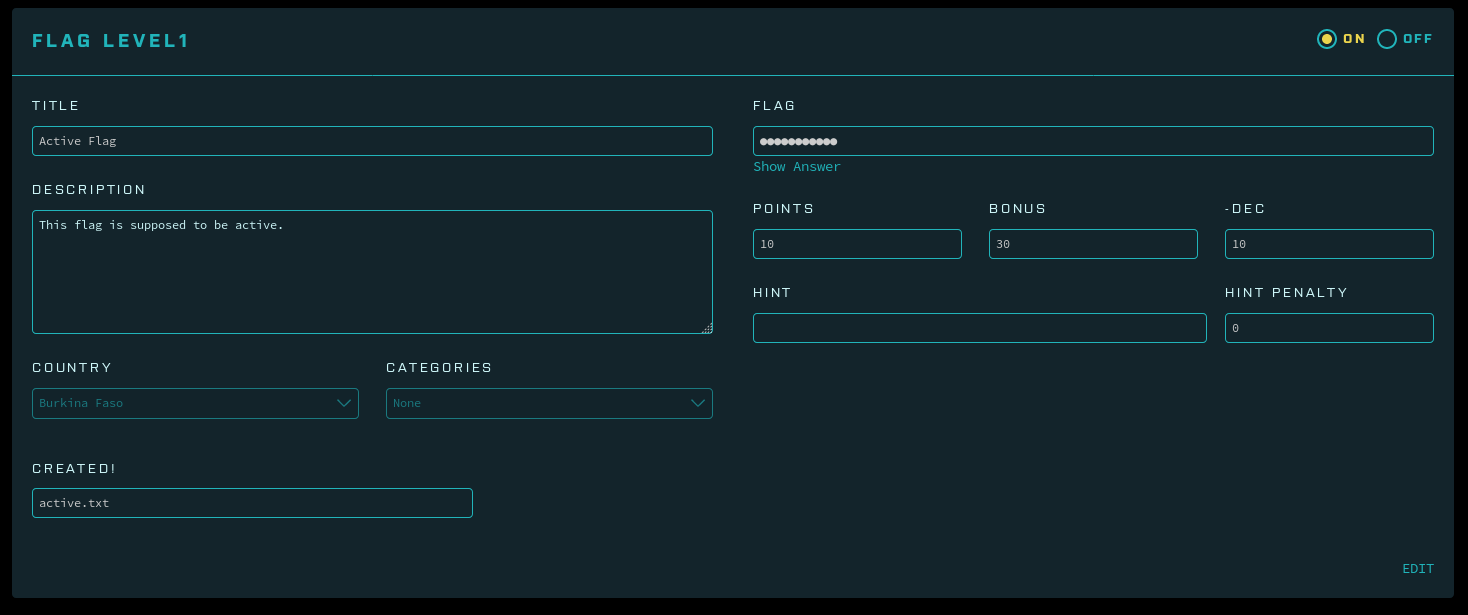Click the EDIT button
This screenshot has height=615, width=1468.
(1417, 569)
